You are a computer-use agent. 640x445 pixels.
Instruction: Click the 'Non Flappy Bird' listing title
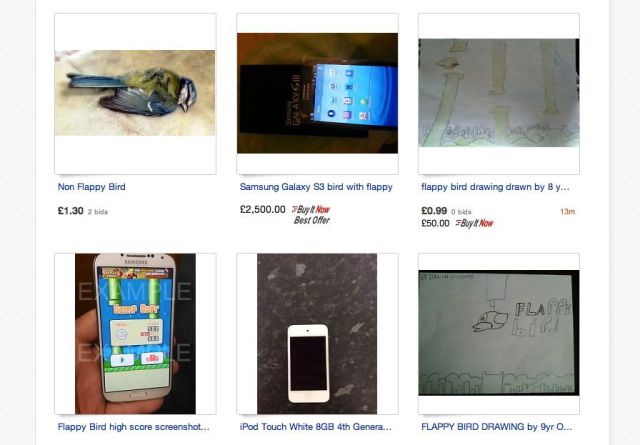point(91,187)
